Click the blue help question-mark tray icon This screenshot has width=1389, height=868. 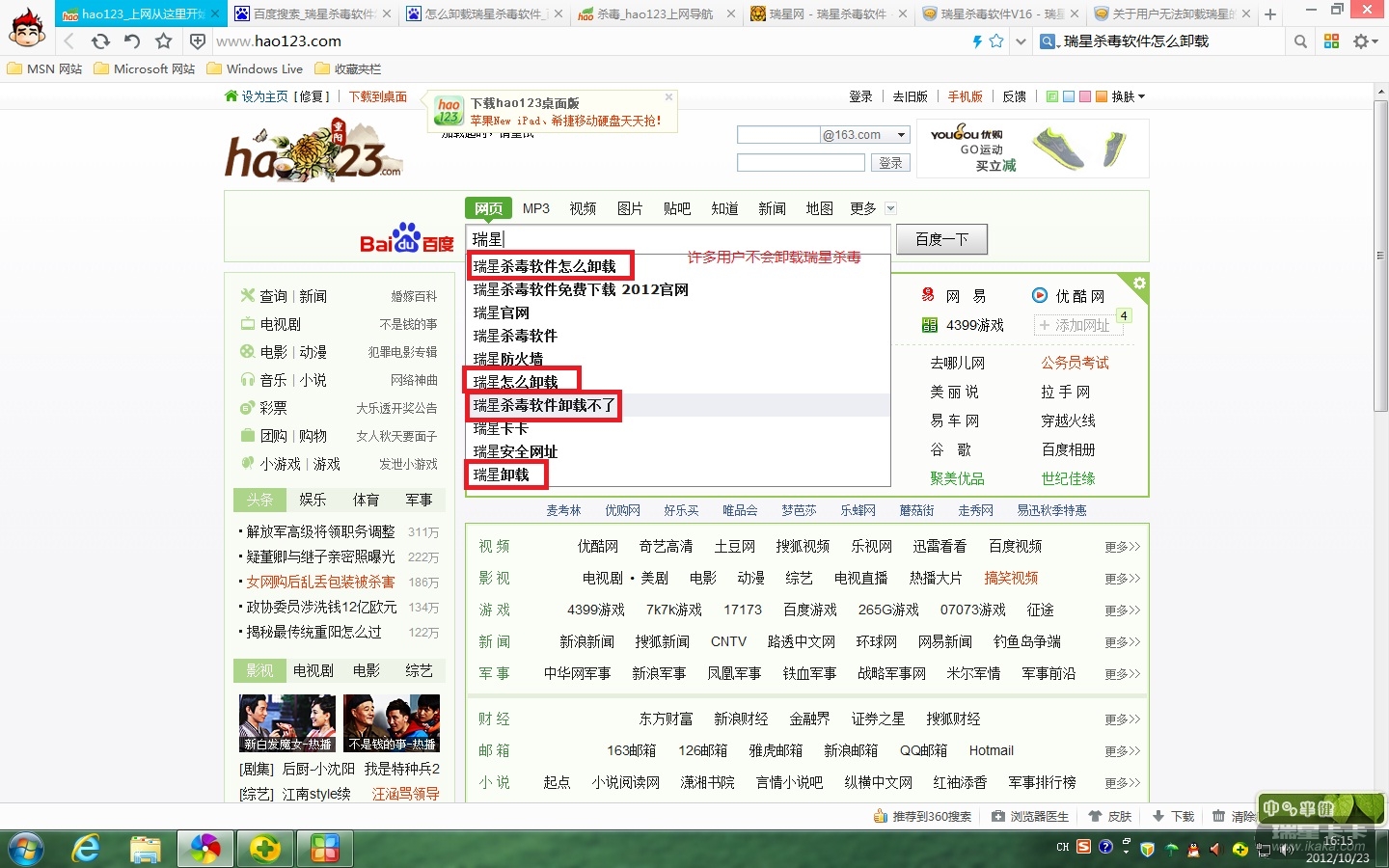pos(1105,847)
